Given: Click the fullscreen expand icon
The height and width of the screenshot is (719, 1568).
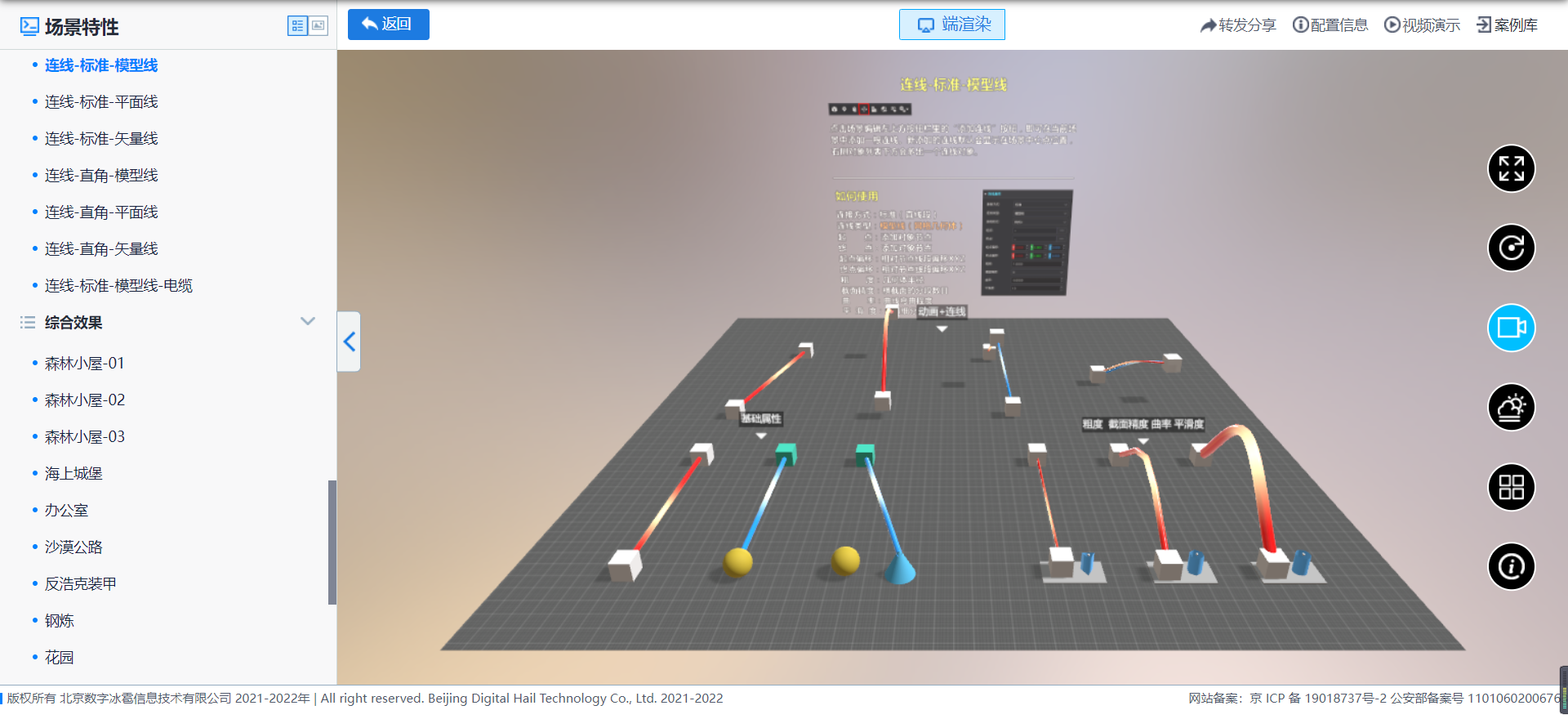Looking at the screenshot, I should [x=1511, y=168].
